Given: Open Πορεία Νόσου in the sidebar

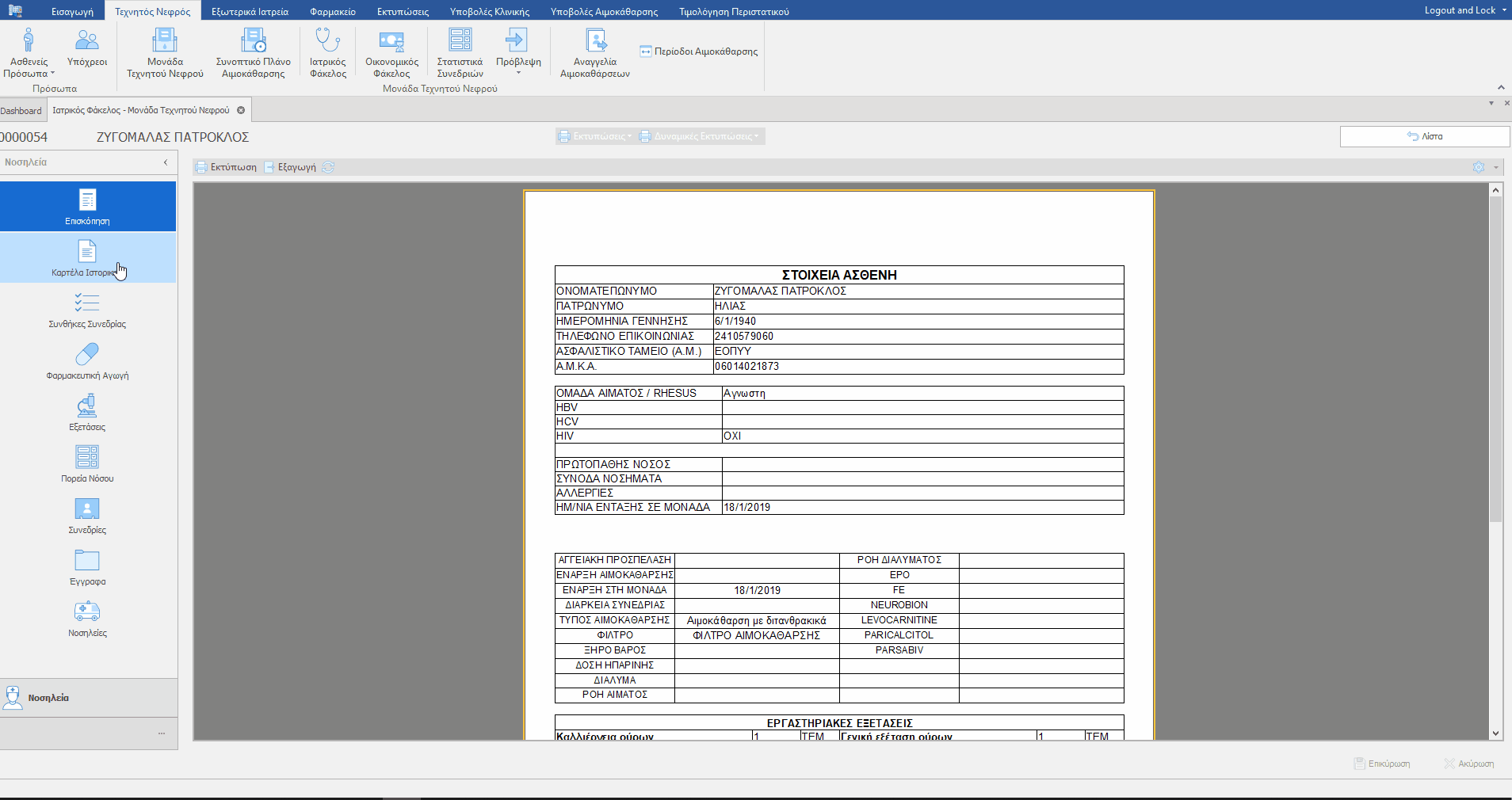Looking at the screenshot, I should [x=87, y=465].
